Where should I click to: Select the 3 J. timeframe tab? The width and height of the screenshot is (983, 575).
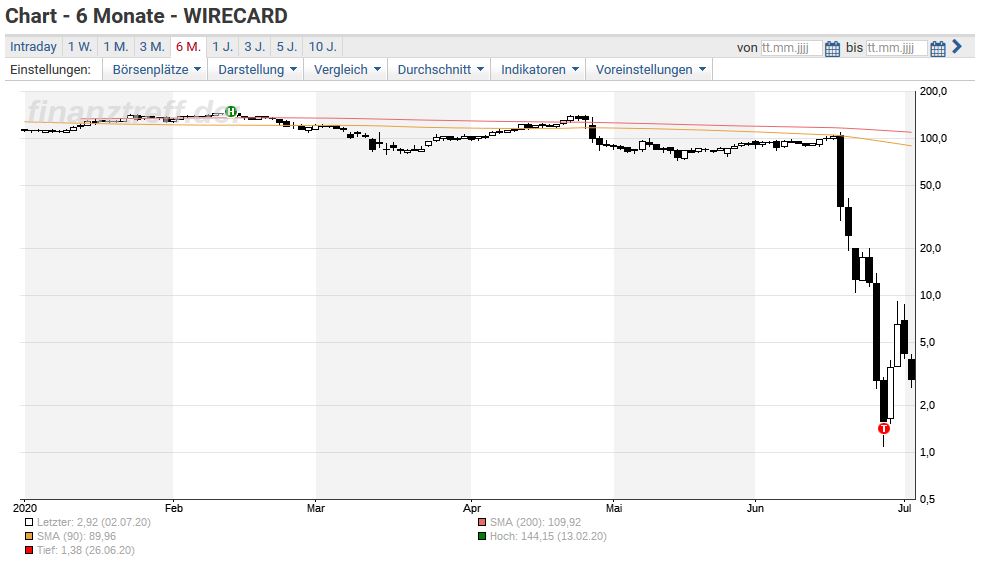(x=255, y=47)
